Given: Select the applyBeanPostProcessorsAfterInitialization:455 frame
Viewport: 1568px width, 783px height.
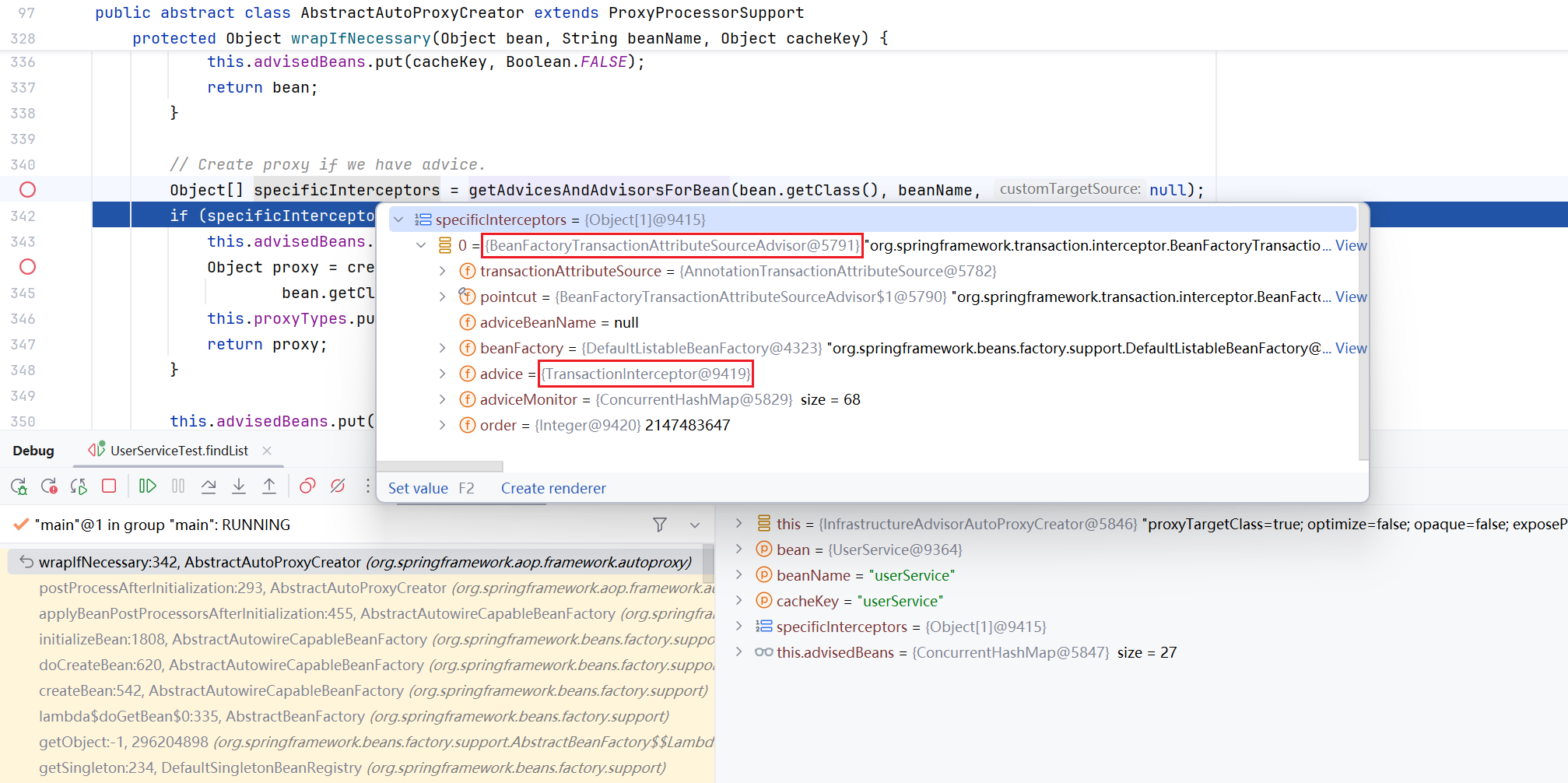Looking at the screenshot, I should click(x=358, y=613).
